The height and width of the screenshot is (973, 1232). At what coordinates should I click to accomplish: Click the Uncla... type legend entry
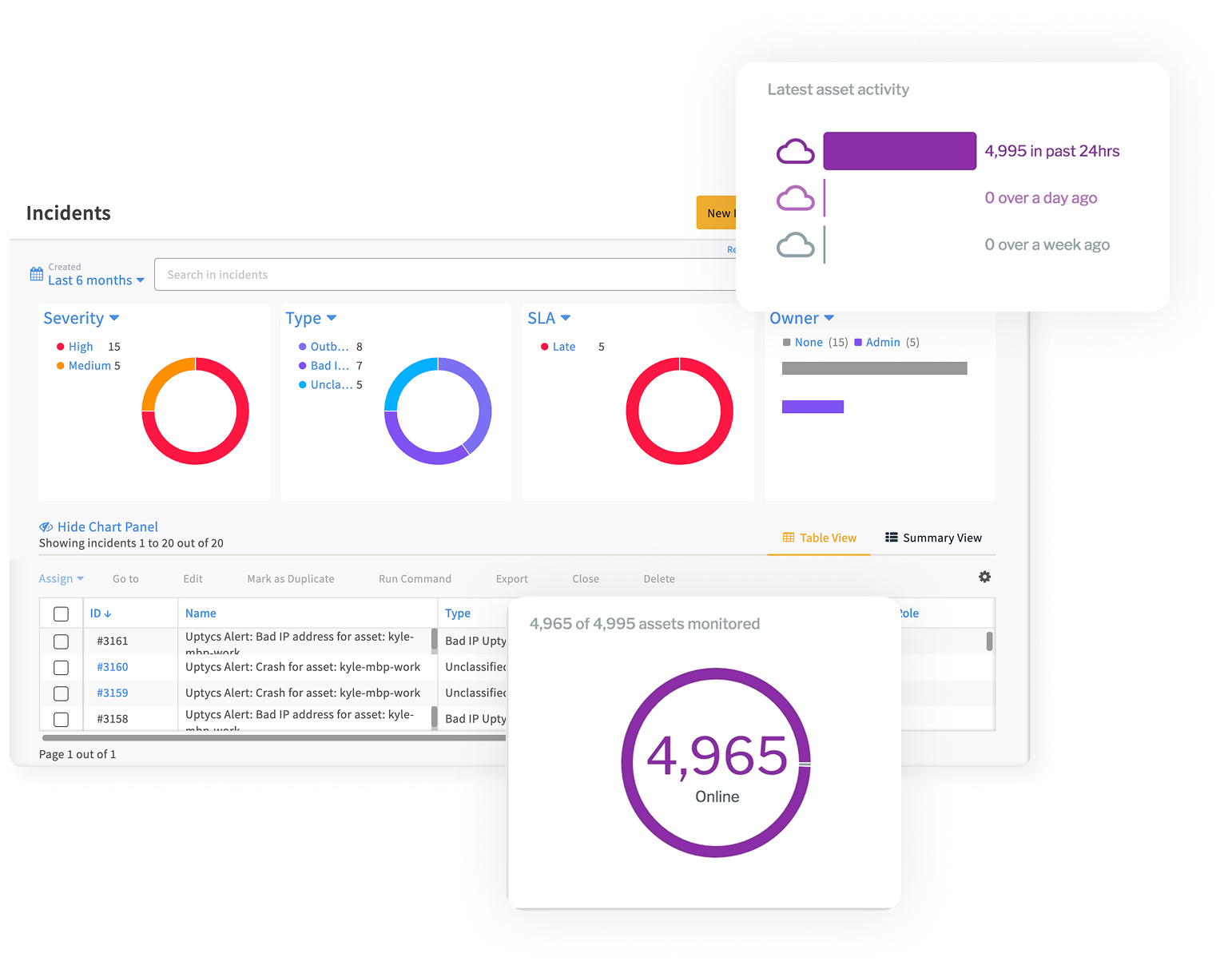[330, 385]
